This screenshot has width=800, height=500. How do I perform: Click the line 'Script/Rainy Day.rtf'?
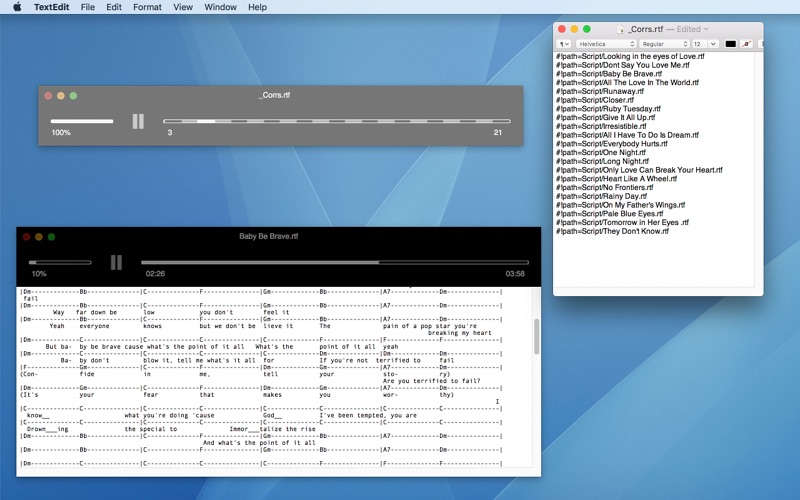click(x=601, y=196)
